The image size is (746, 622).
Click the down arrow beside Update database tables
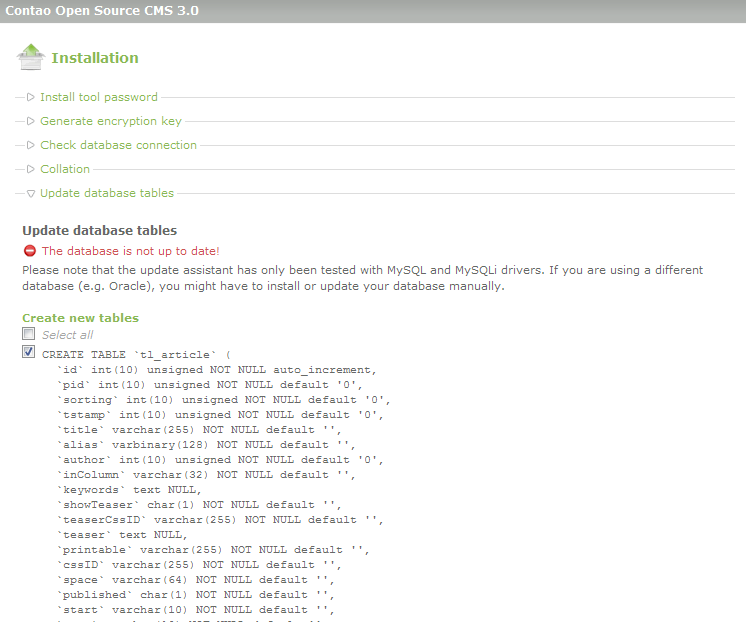click(31, 193)
